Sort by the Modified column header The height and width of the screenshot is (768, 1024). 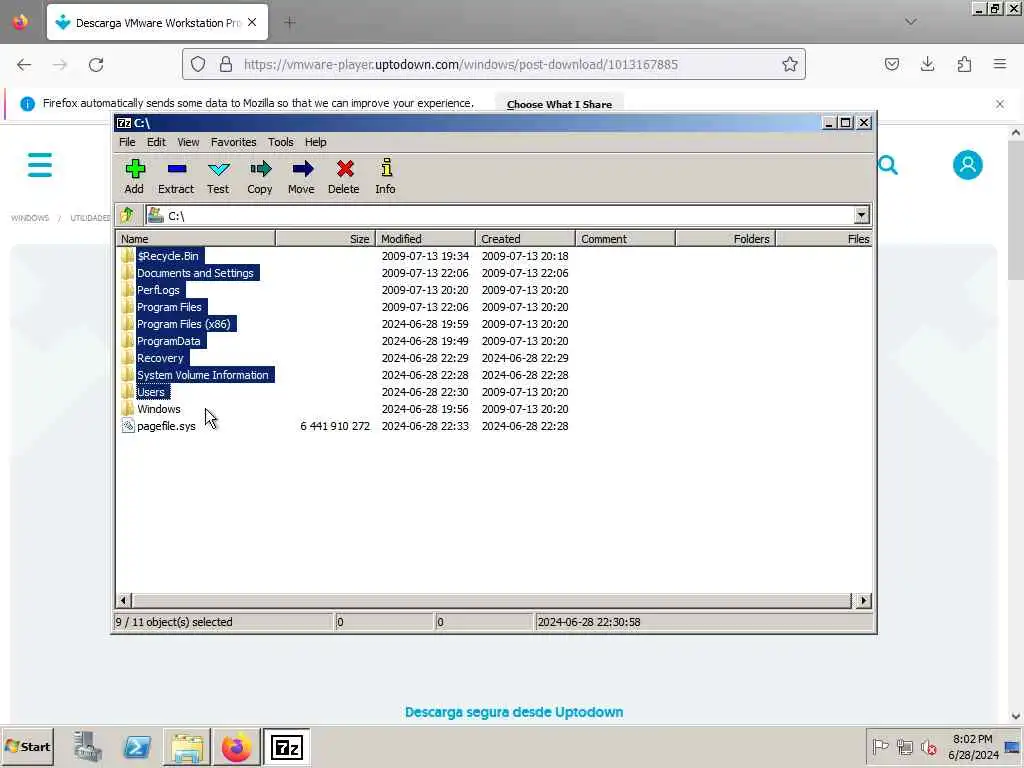point(425,238)
